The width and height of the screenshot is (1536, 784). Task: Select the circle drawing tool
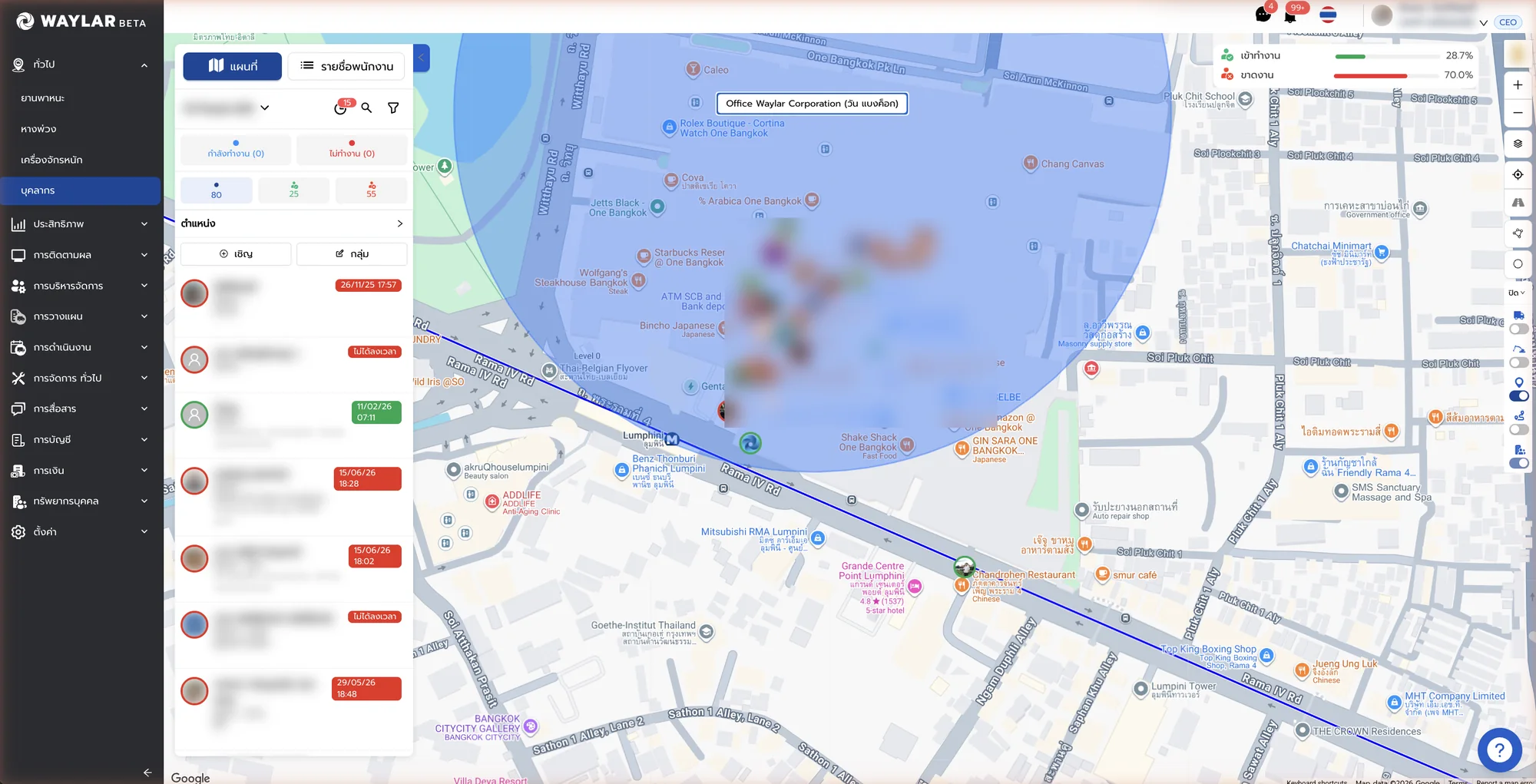pyautogui.click(x=1518, y=263)
